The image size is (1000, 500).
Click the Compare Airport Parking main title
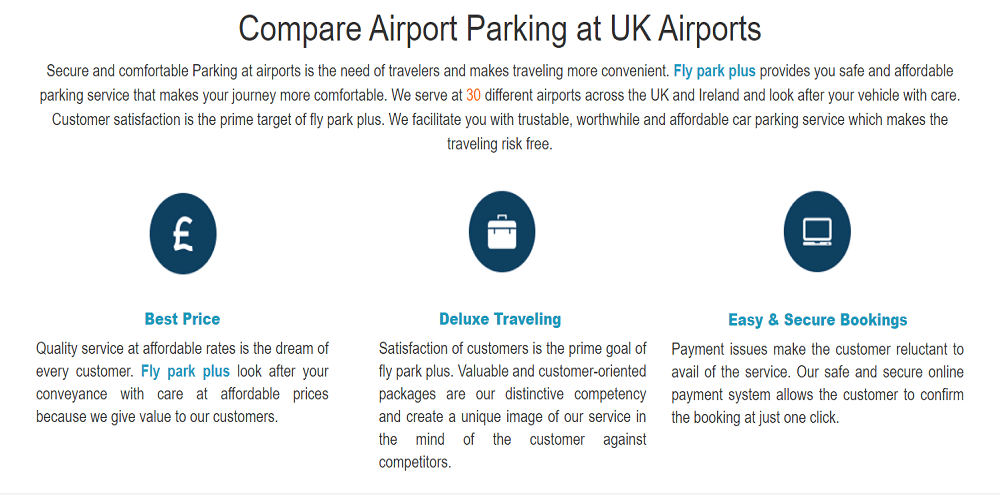coord(500,28)
